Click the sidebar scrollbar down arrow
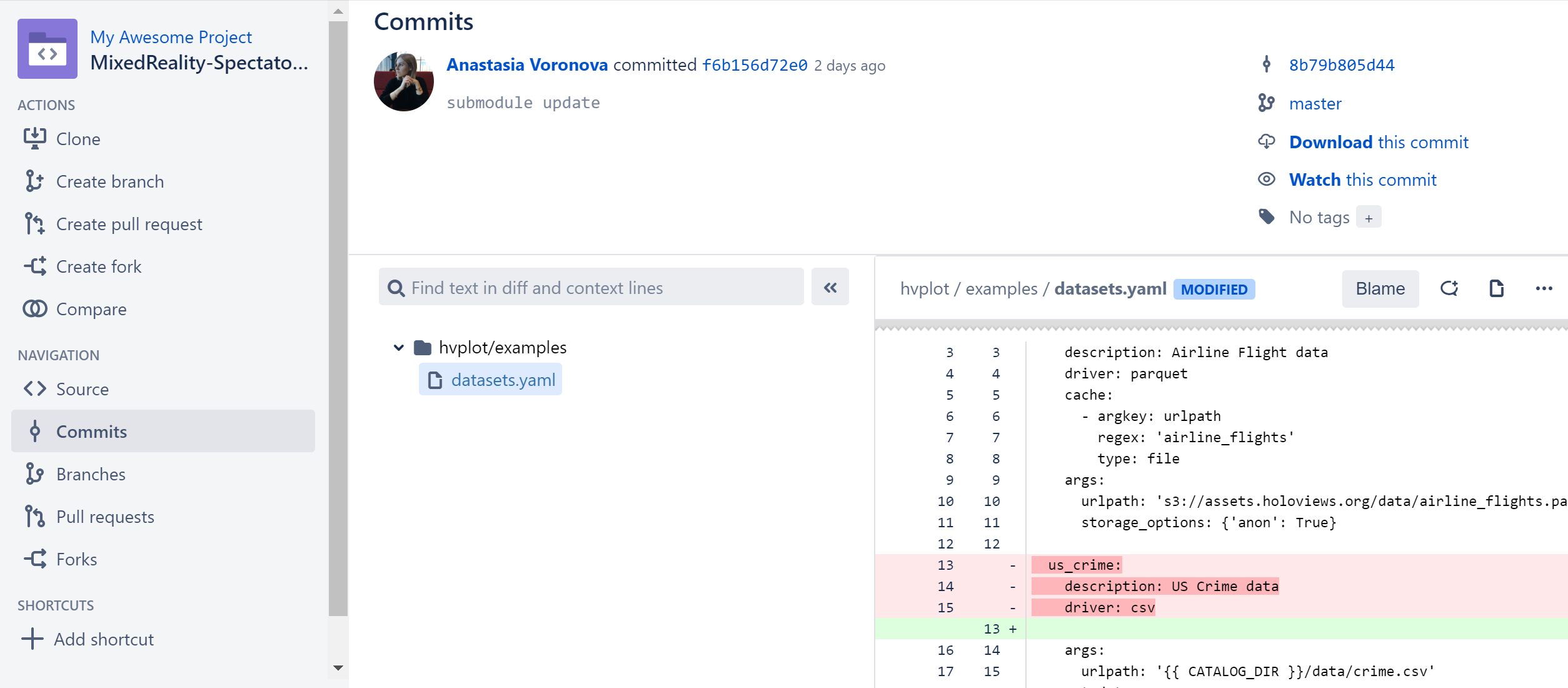The image size is (1568, 688). pos(338,667)
